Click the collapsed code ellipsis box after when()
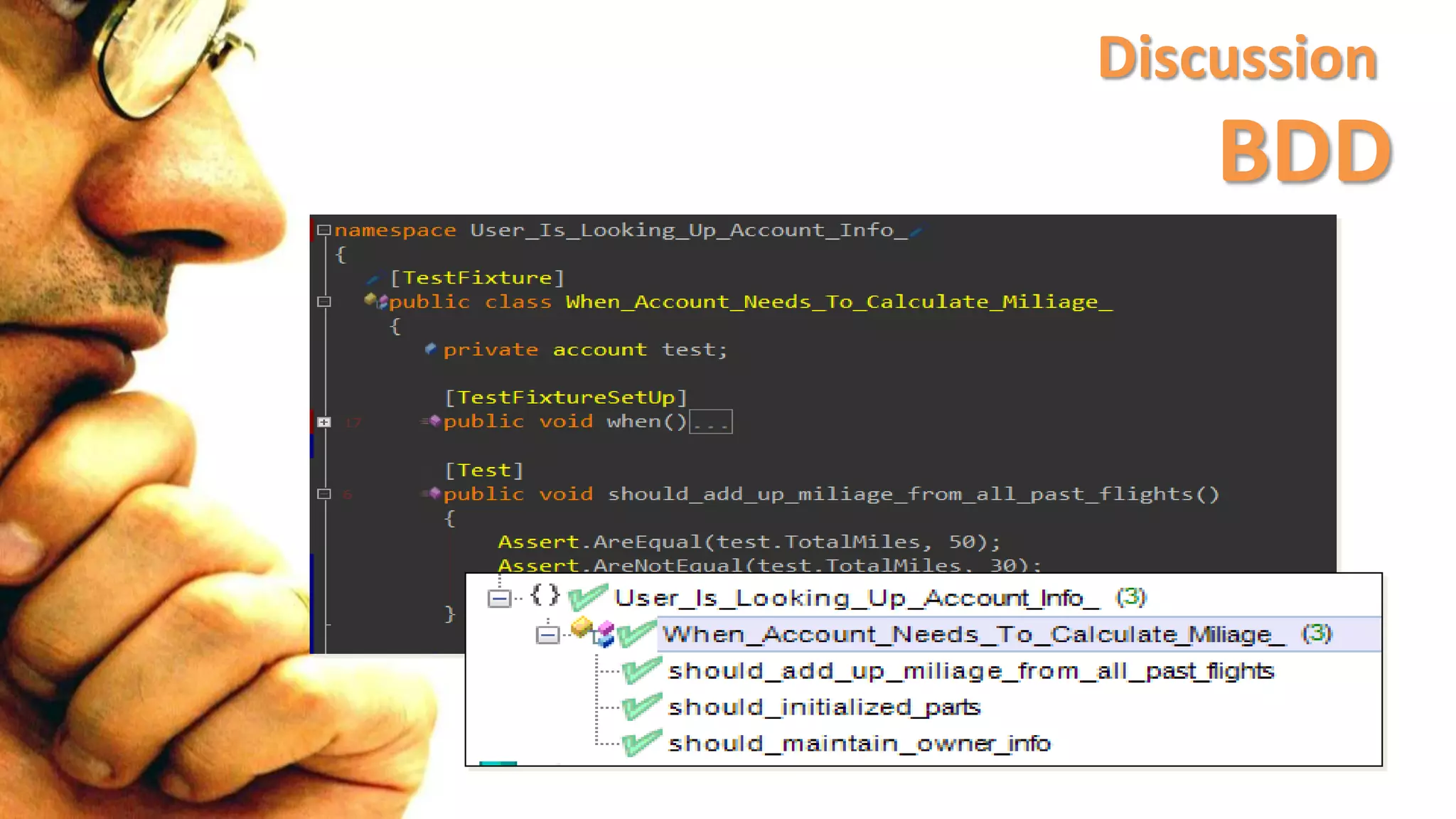1456x819 pixels. [711, 422]
